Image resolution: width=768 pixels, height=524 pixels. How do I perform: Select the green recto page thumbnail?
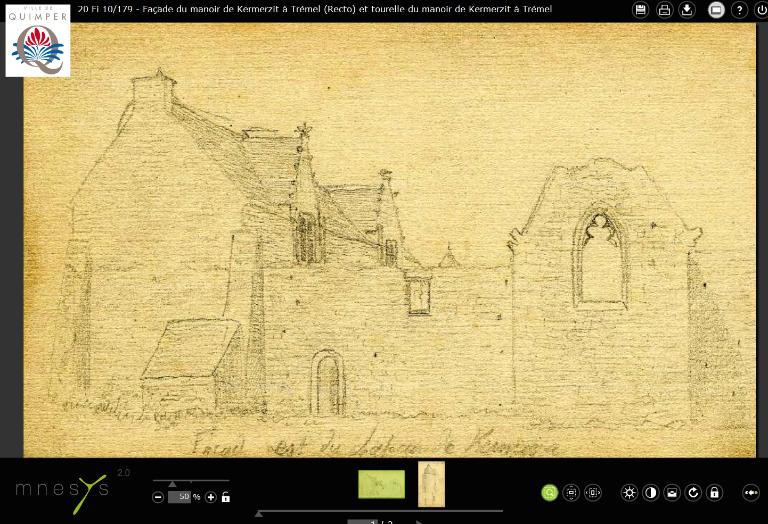tap(381, 484)
